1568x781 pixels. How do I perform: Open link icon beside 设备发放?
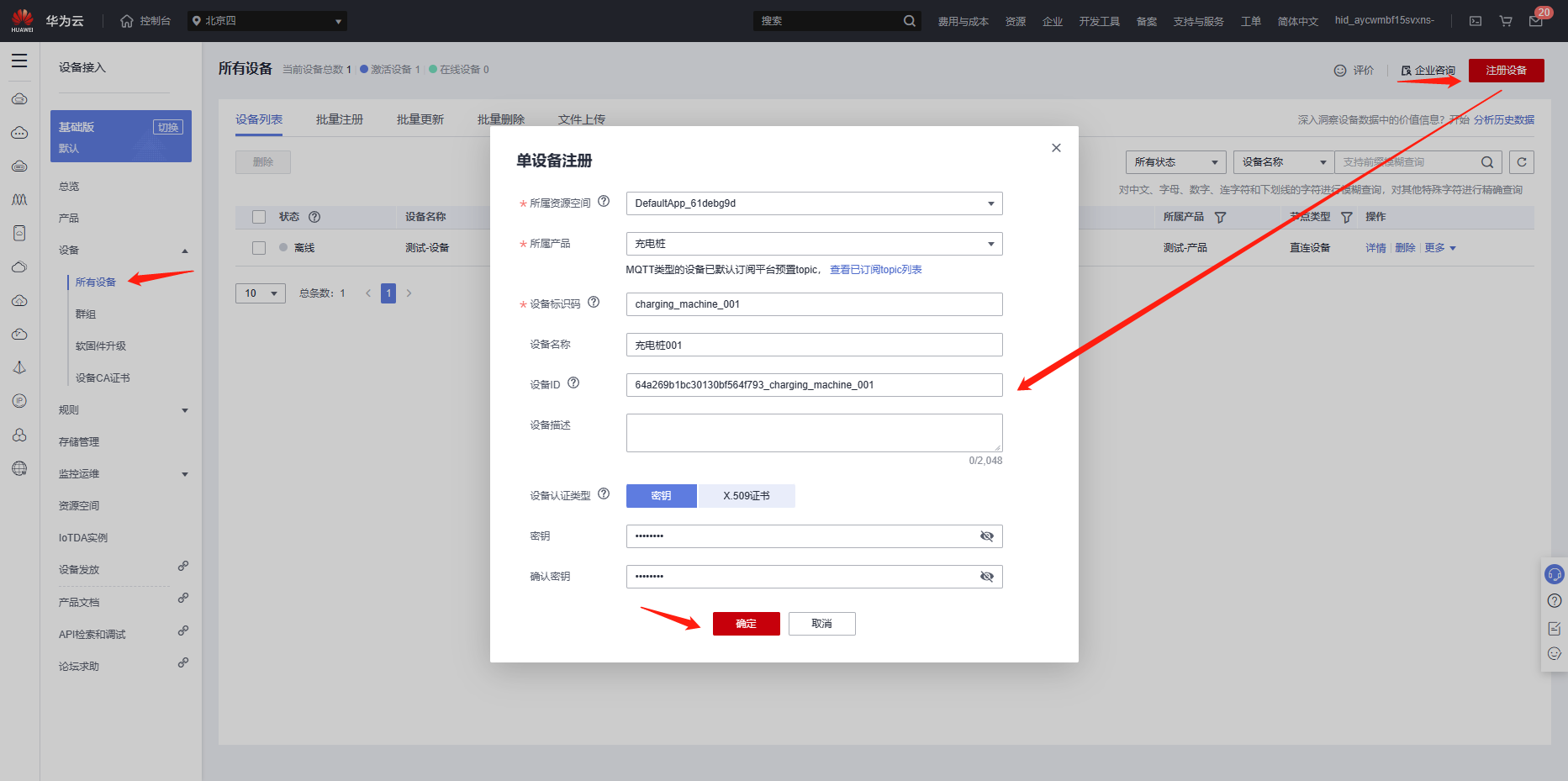tap(183, 567)
